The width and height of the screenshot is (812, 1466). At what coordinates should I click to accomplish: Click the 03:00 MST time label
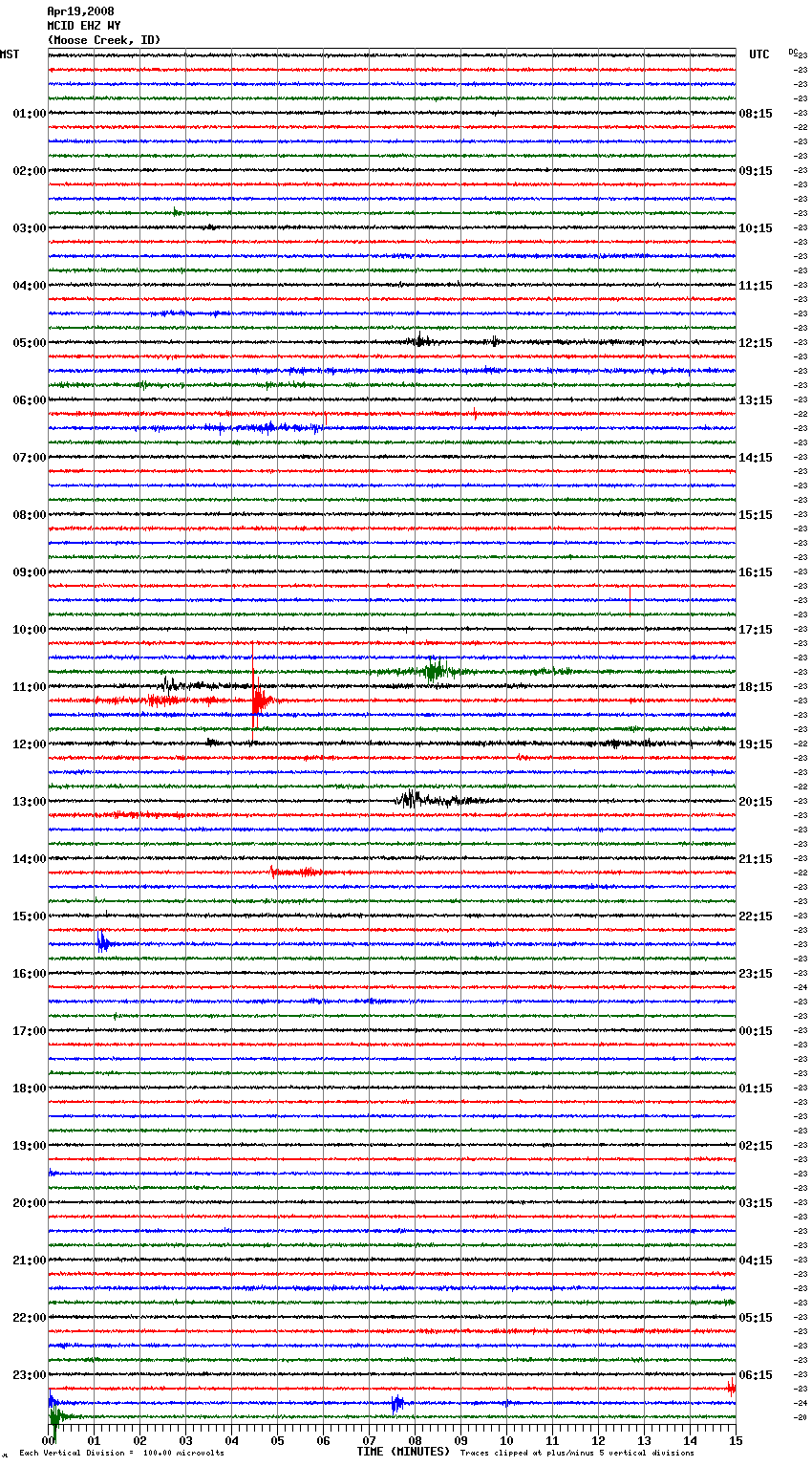pyautogui.click(x=30, y=228)
